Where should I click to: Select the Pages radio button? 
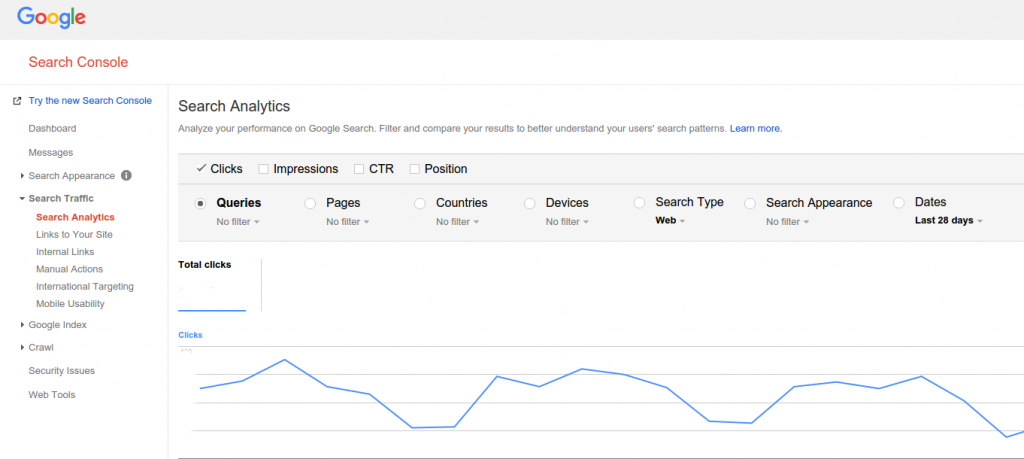310,203
